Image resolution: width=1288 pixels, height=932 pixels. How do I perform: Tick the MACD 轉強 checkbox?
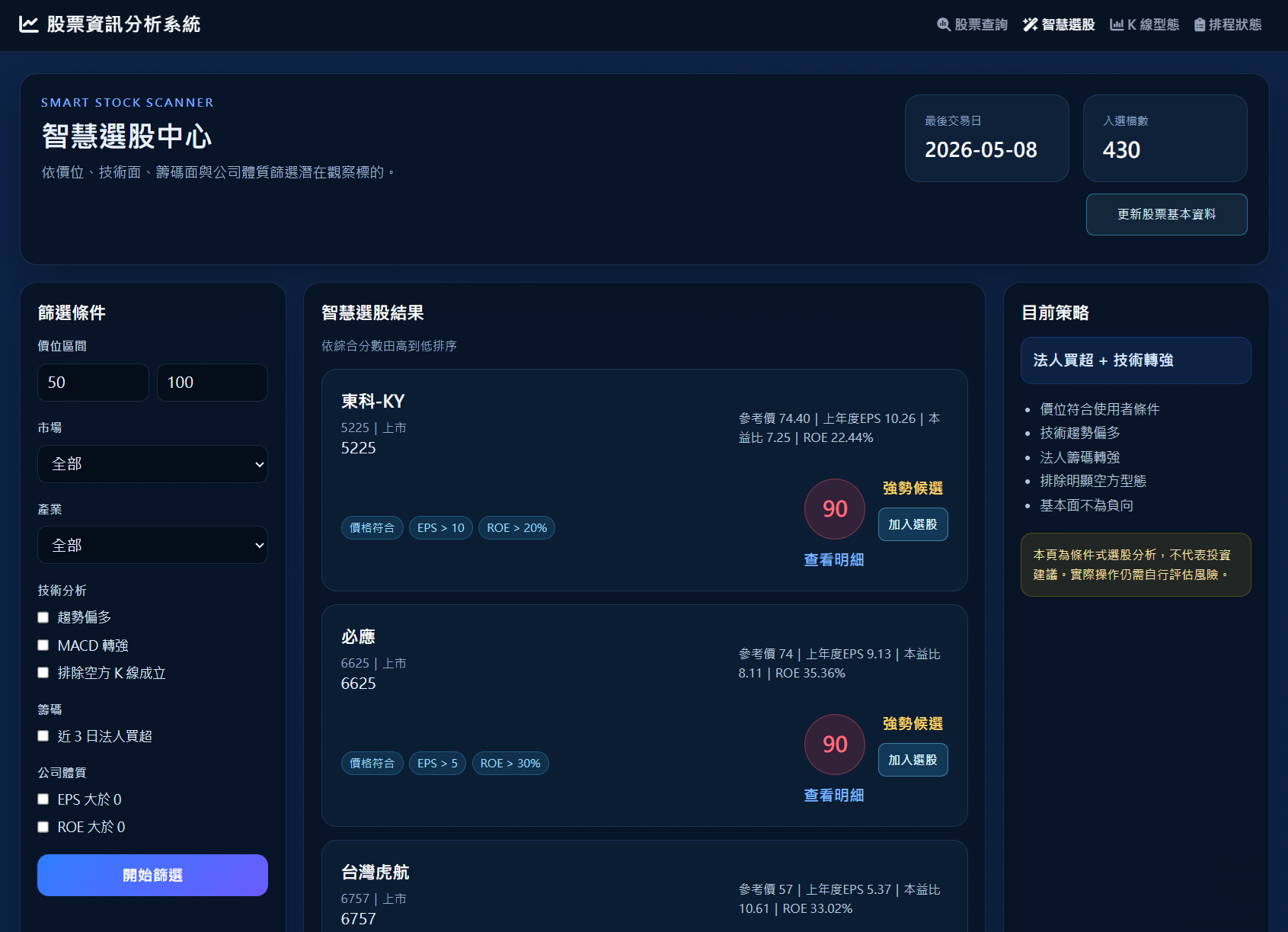click(43, 645)
